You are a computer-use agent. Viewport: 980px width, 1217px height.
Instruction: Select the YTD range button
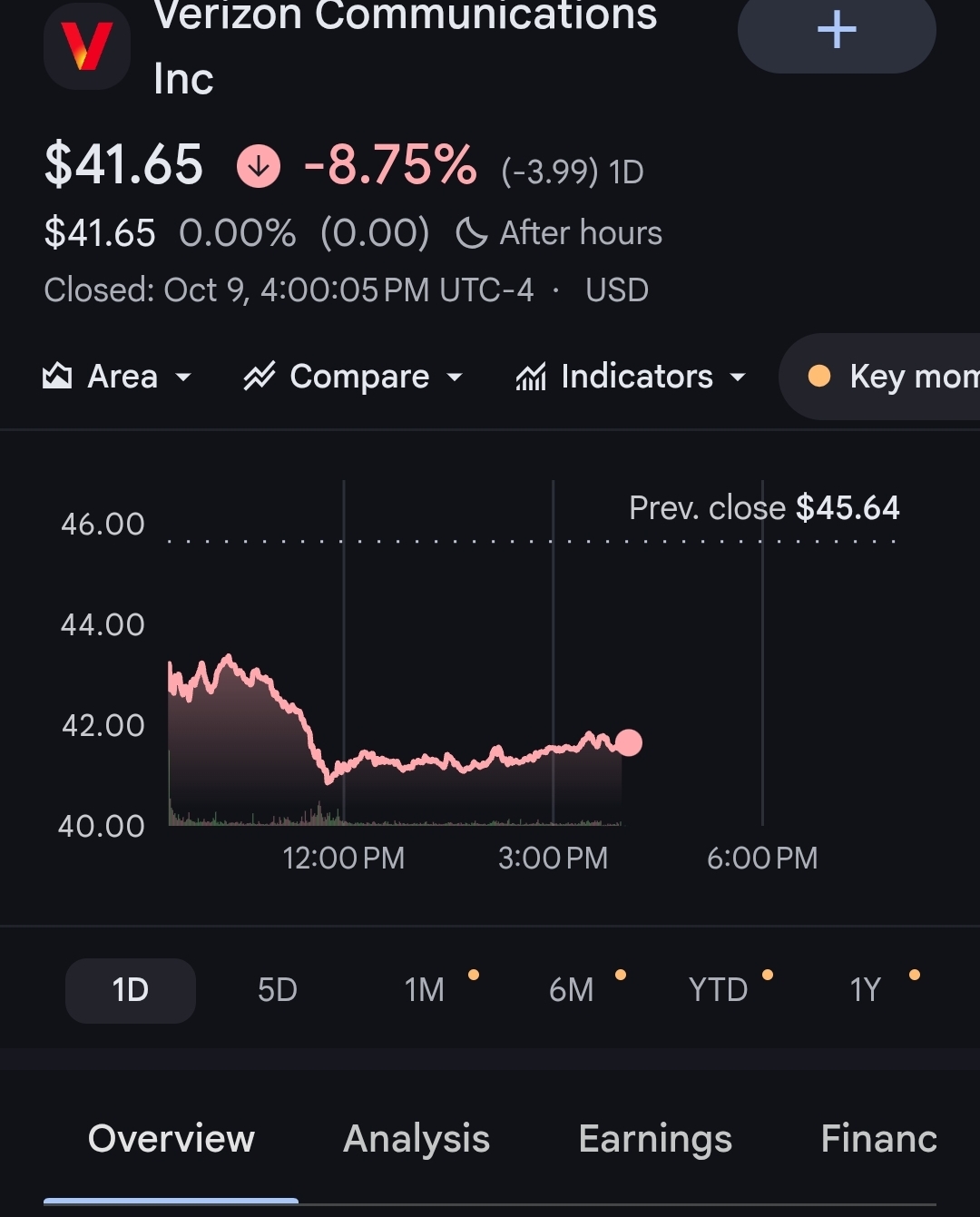(719, 990)
